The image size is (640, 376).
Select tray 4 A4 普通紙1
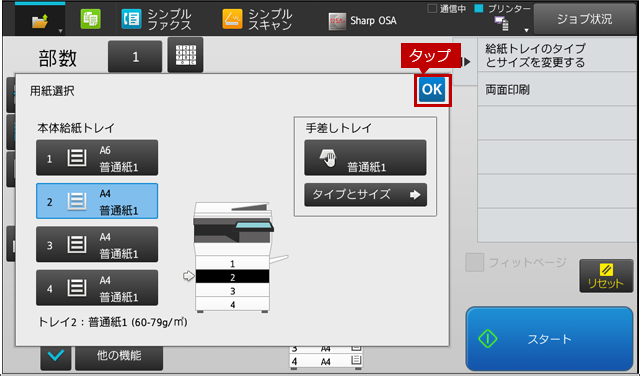(x=97, y=287)
